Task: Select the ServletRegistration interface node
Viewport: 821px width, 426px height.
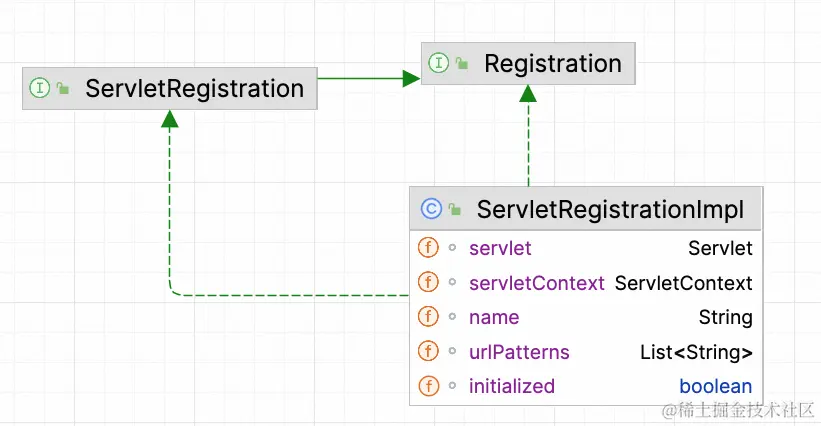Action: pos(194,89)
